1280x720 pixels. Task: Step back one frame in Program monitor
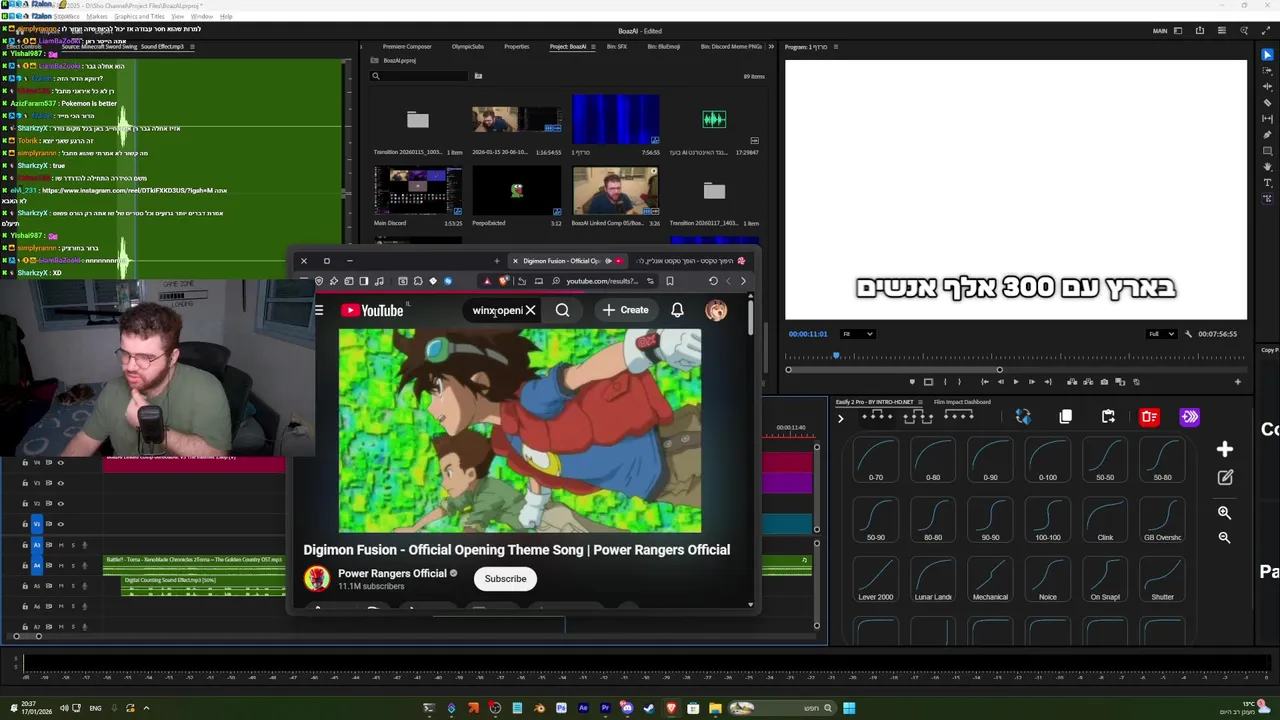[1001, 382]
